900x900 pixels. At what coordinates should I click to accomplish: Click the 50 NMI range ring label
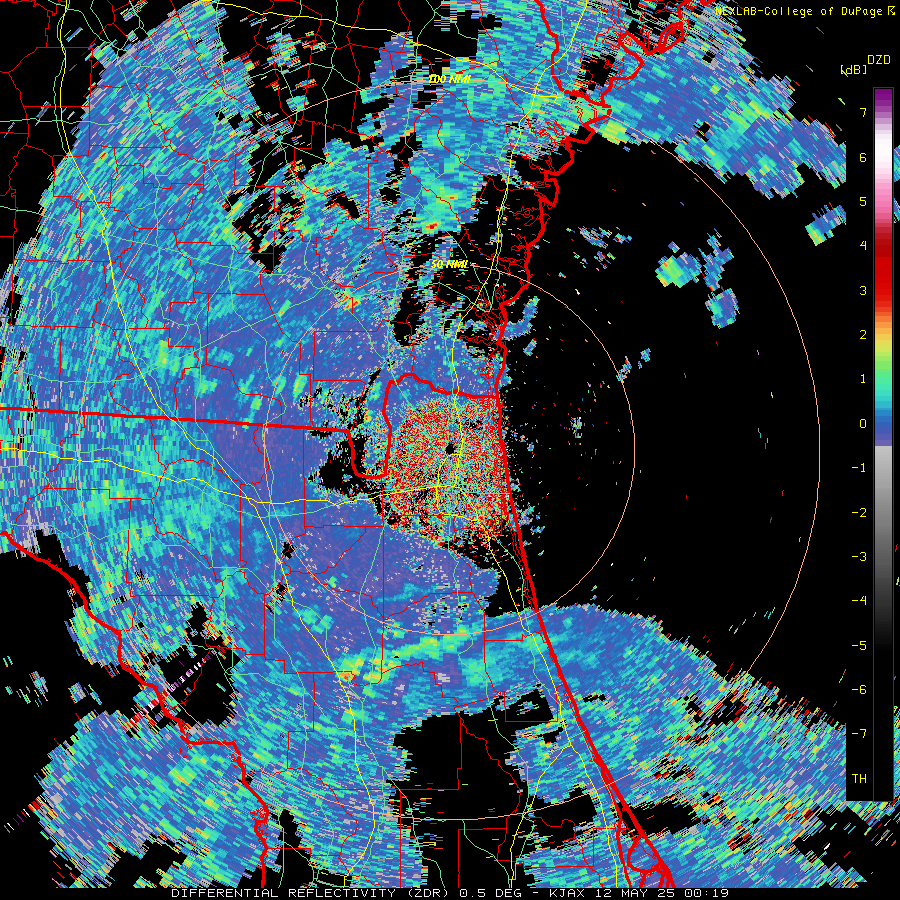coord(449,265)
